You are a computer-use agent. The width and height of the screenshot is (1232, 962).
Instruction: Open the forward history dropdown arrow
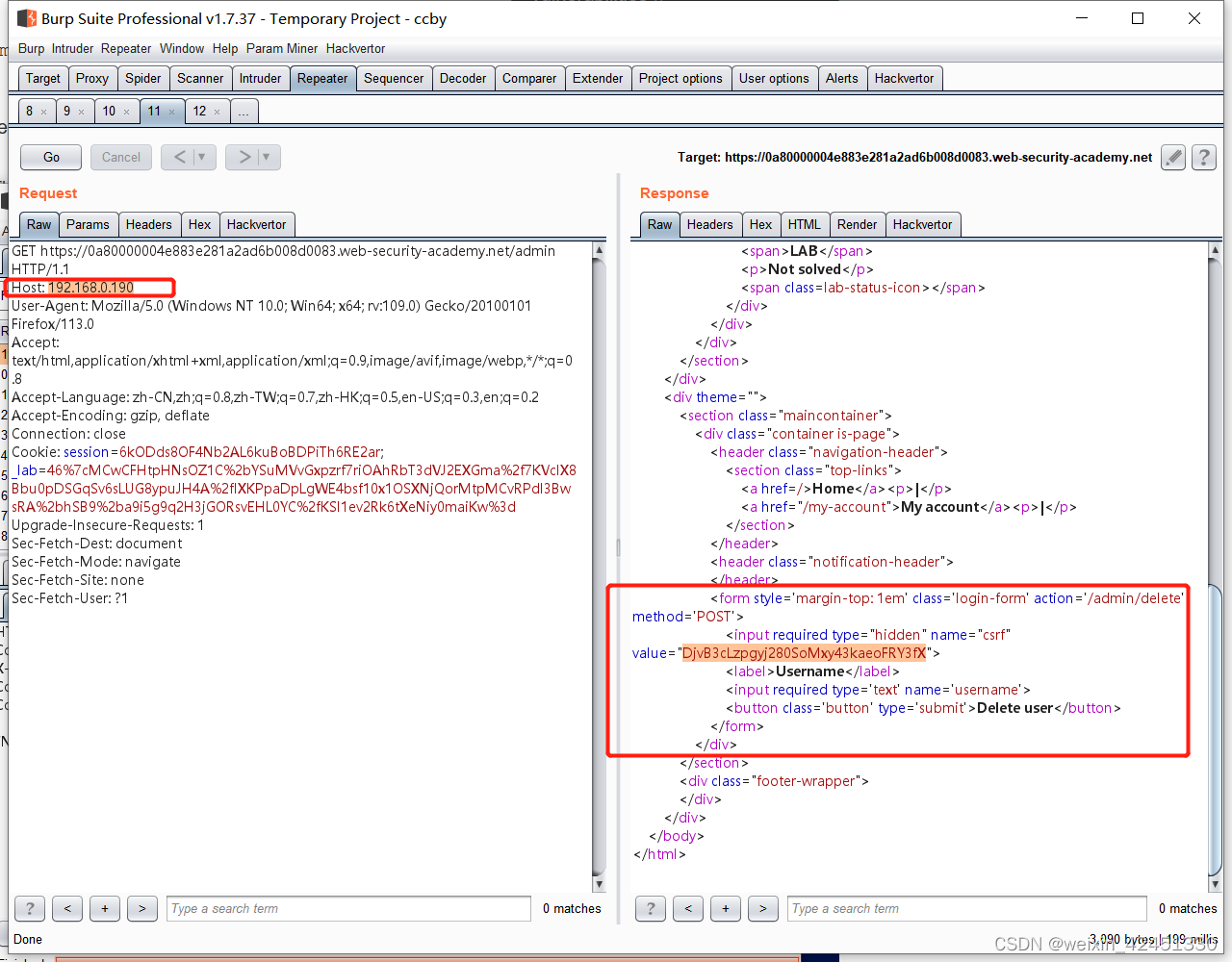pyautogui.click(x=268, y=157)
